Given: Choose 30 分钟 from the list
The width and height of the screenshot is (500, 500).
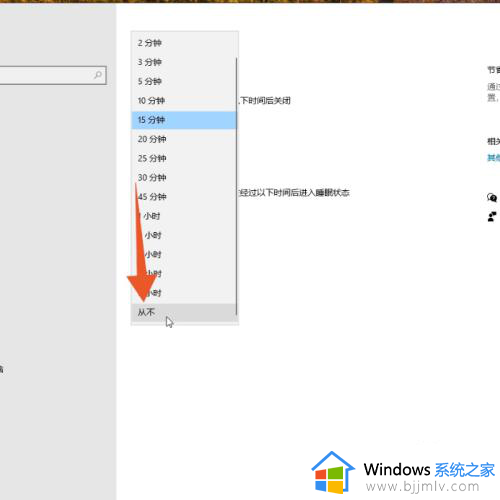Looking at the screenshot, I should tap(184, 178).
